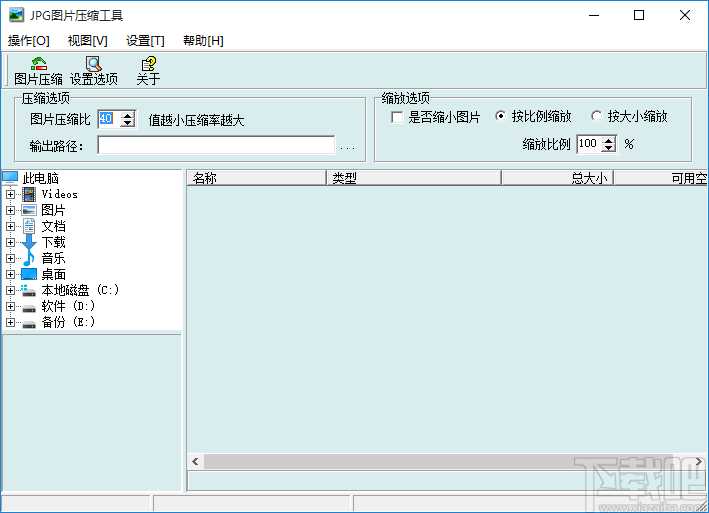Choose the 按比例缩放 radio option
Screen dimensions: 709x513
coord(501,117)
